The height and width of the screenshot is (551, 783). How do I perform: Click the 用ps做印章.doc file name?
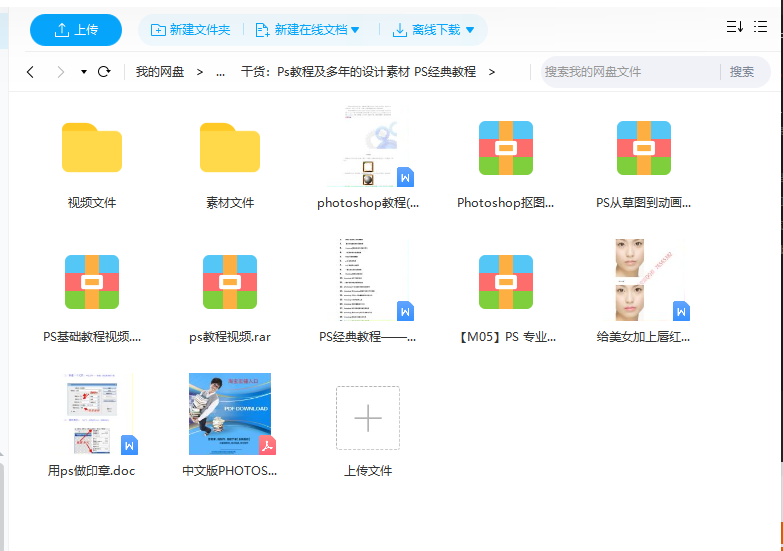[91, 471]
